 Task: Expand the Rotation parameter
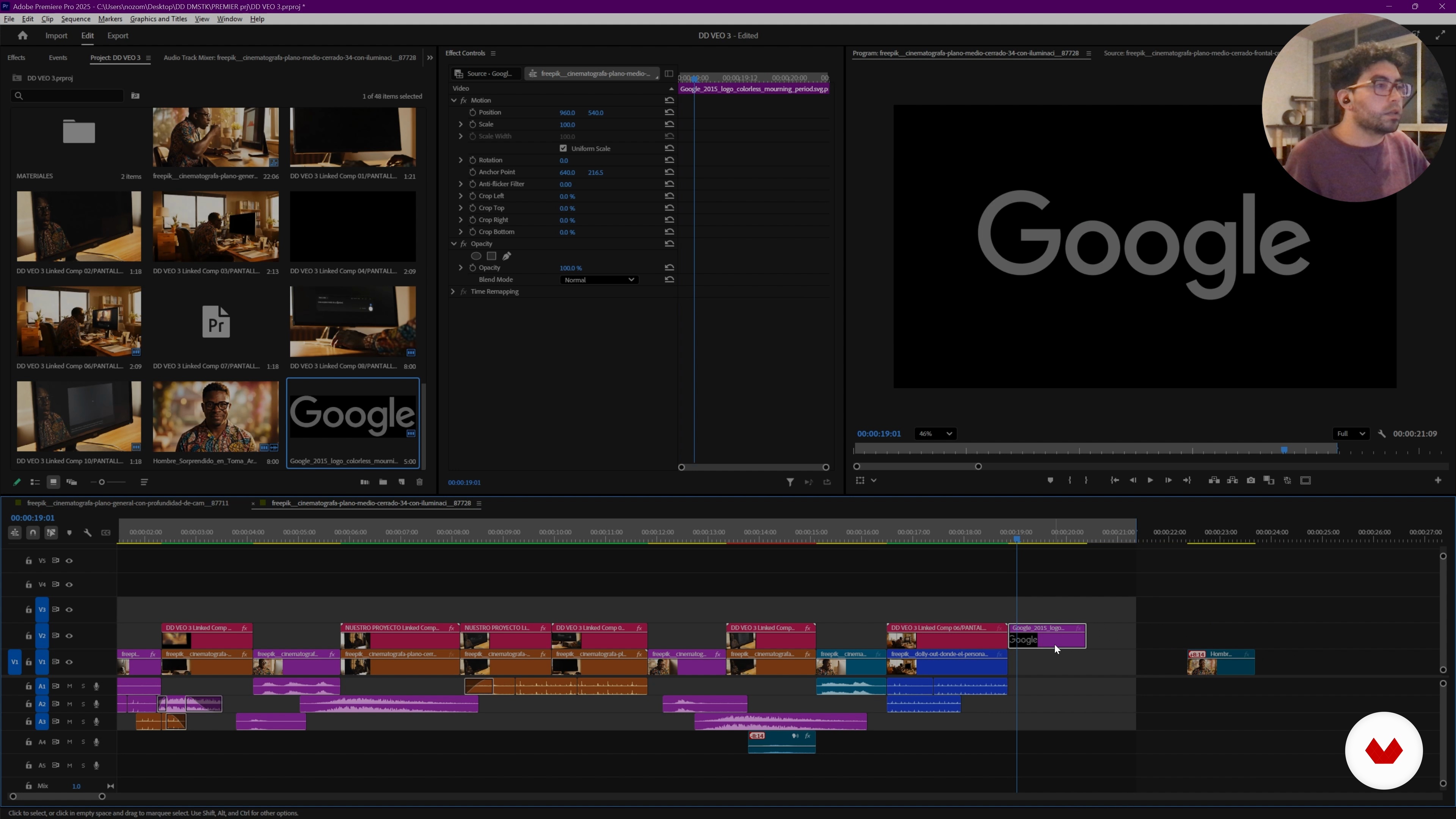[x=461, y=160]
